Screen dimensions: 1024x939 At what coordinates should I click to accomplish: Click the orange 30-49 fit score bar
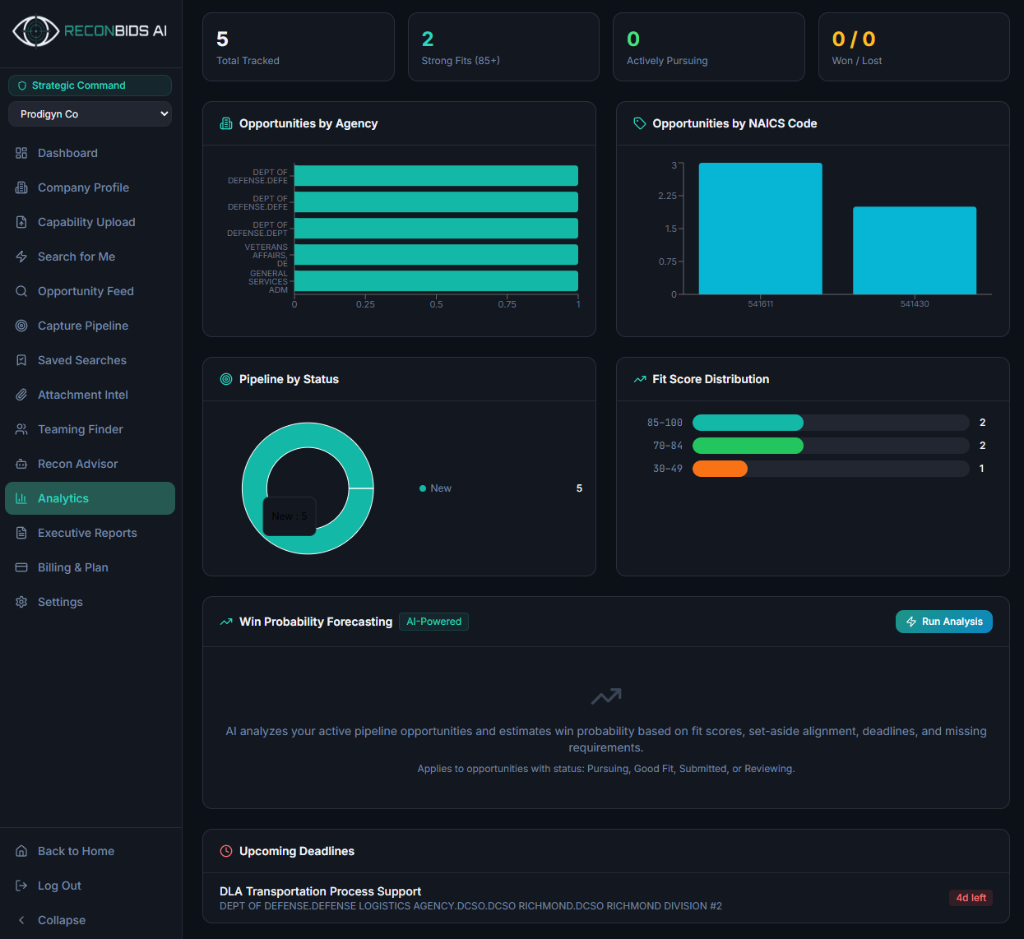[720, 468]
